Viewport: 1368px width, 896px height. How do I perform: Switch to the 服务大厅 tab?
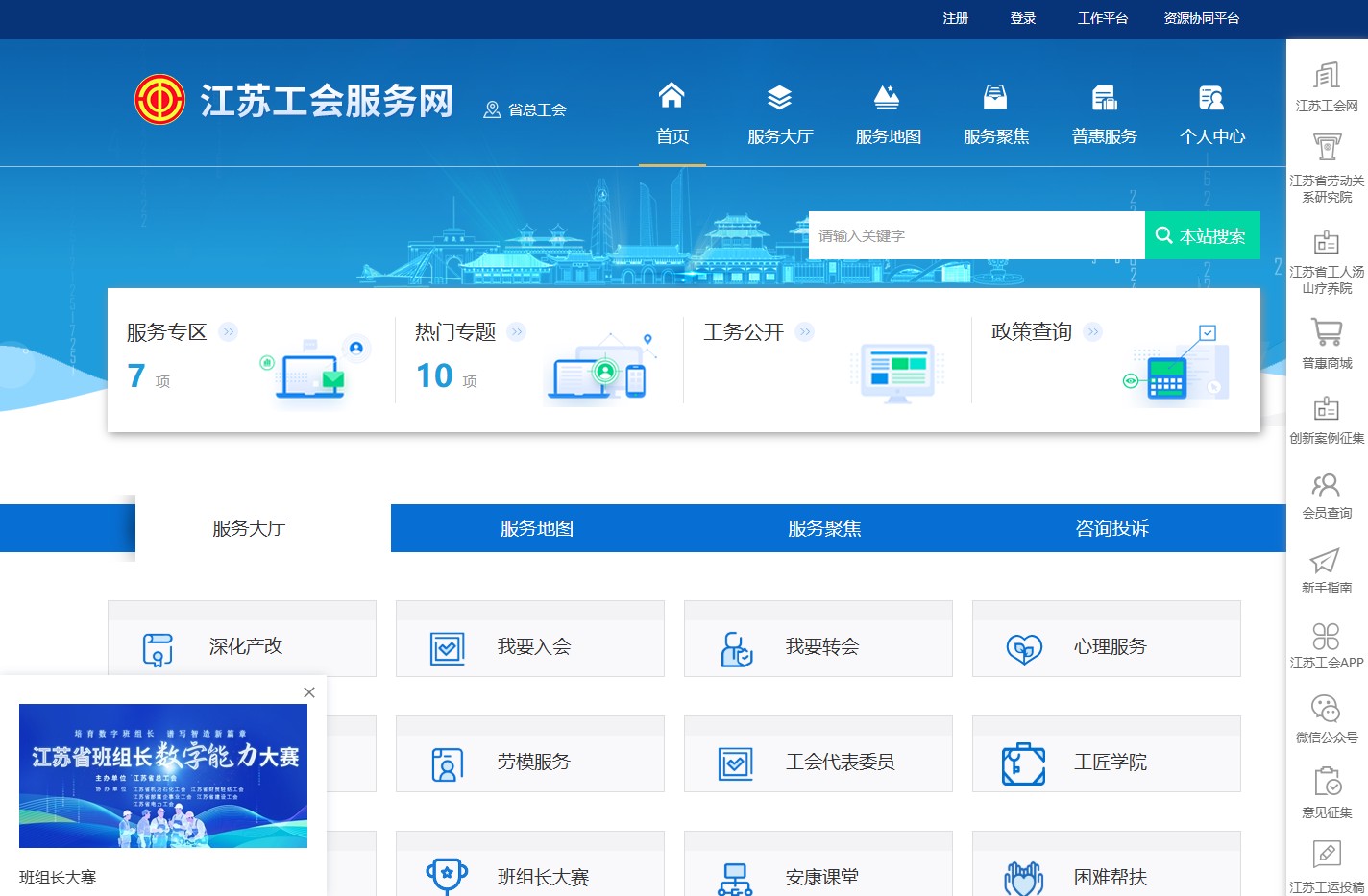(249, 528)
